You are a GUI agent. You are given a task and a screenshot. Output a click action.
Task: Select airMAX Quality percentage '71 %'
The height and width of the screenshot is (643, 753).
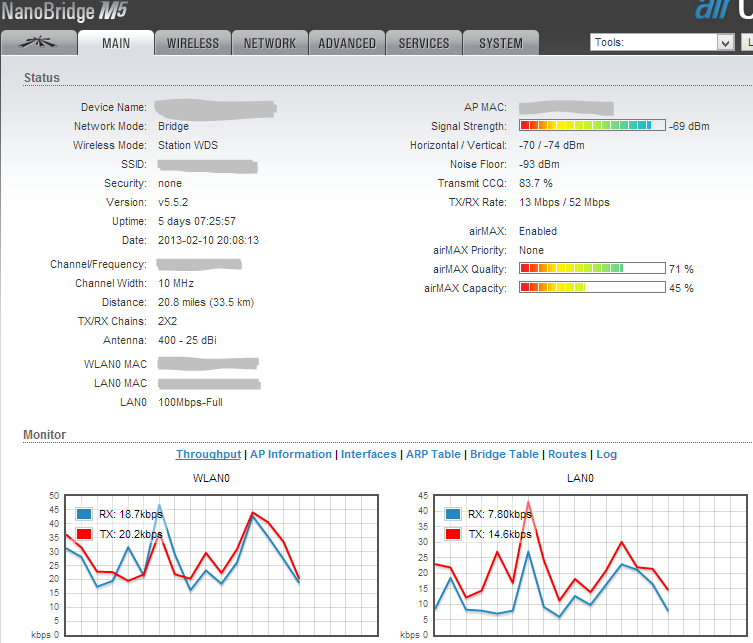point(681,269)
